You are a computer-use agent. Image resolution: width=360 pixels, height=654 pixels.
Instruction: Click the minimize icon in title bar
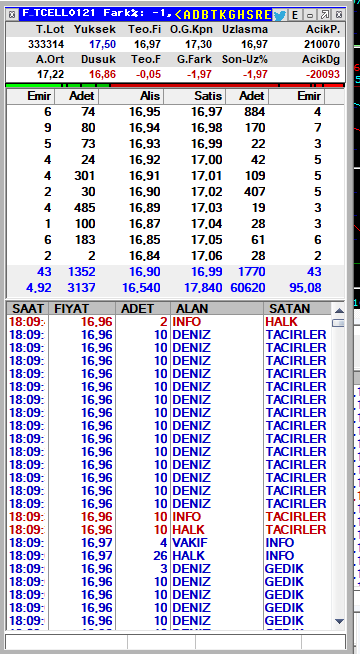pyautogui.click(x=310, y=15)
